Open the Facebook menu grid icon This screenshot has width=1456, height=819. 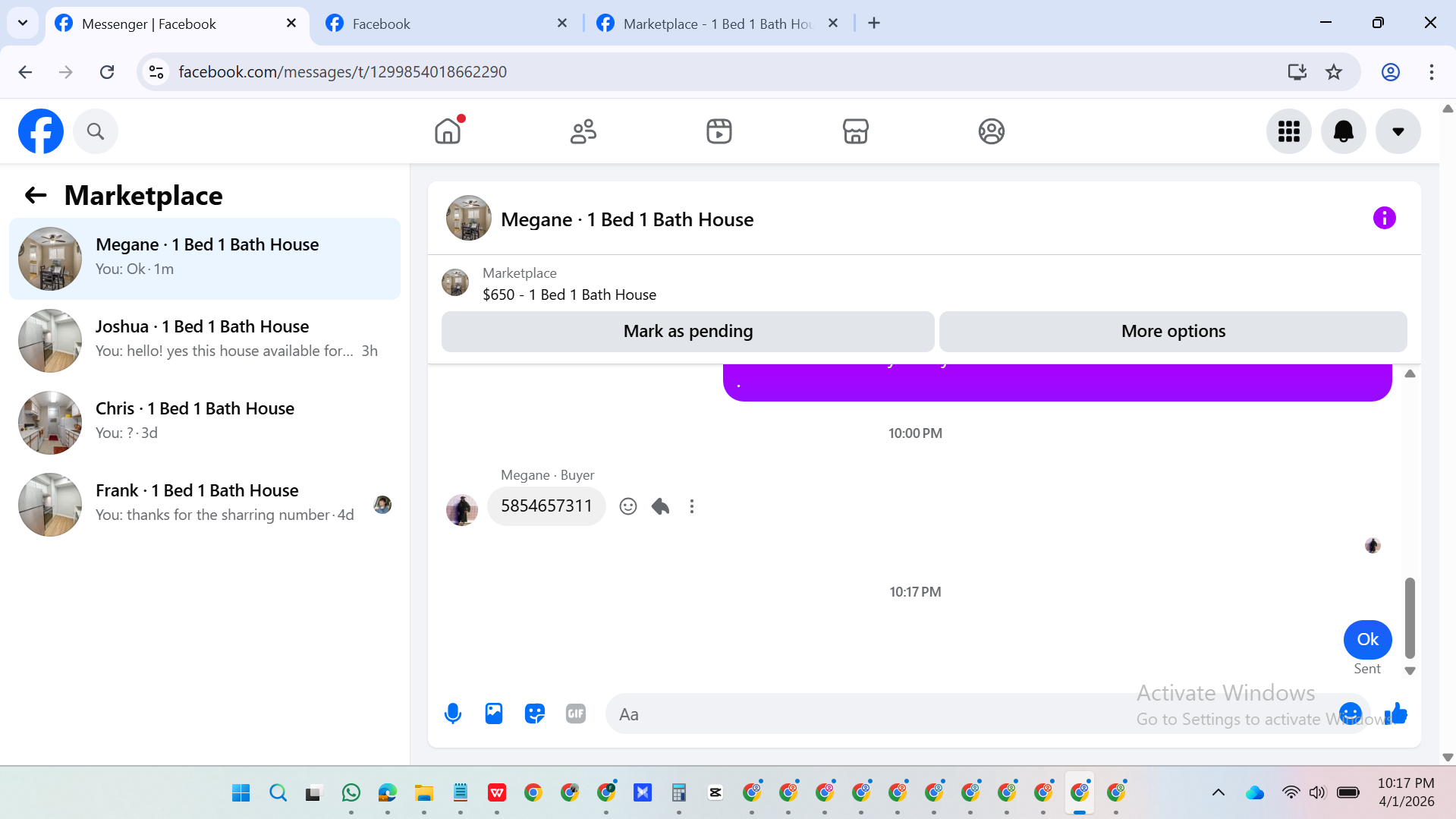click(x=1288, y=131)
